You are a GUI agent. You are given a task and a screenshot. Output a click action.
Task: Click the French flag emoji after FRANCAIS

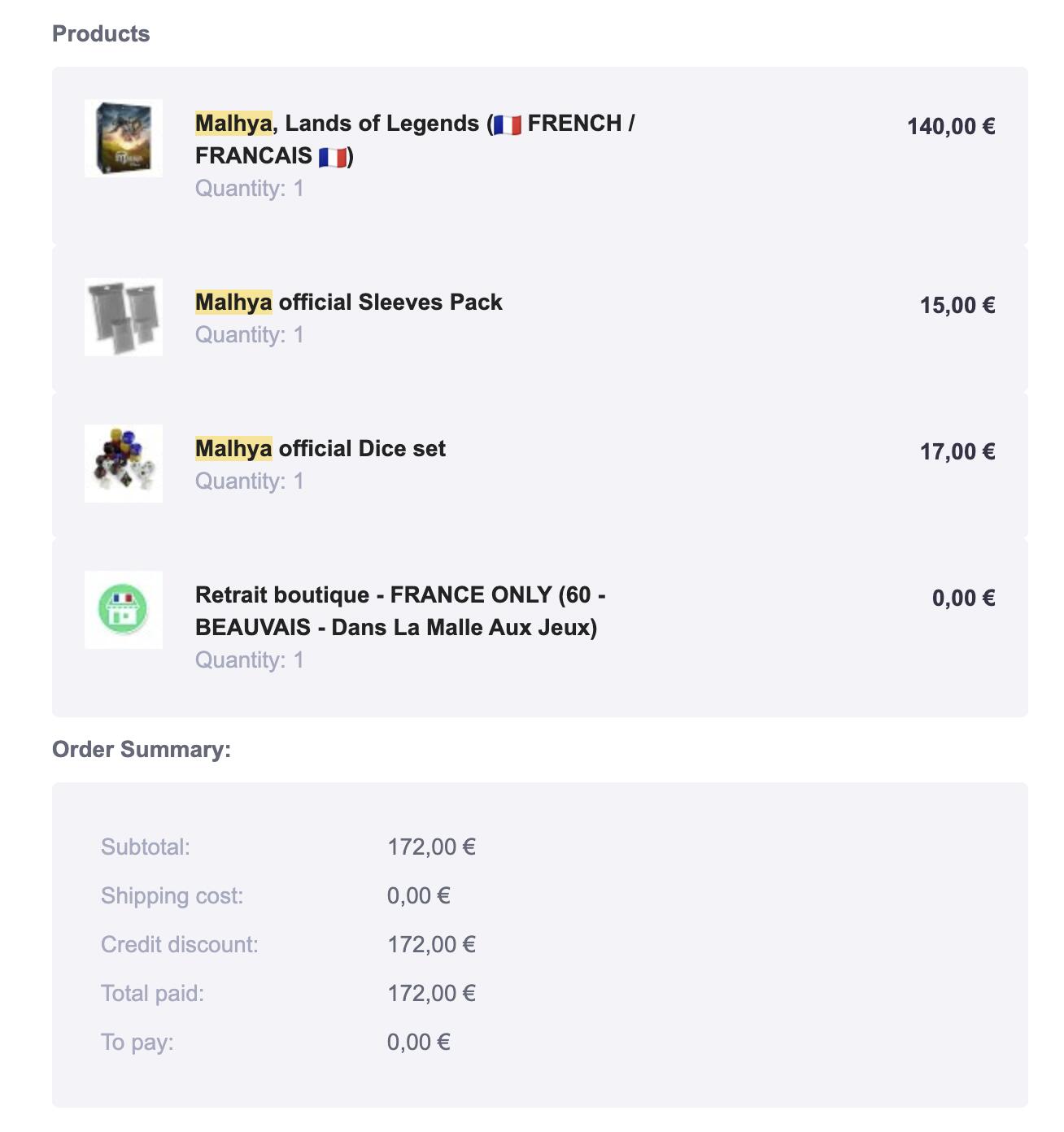pyautogui.click(x=332, y=156)
